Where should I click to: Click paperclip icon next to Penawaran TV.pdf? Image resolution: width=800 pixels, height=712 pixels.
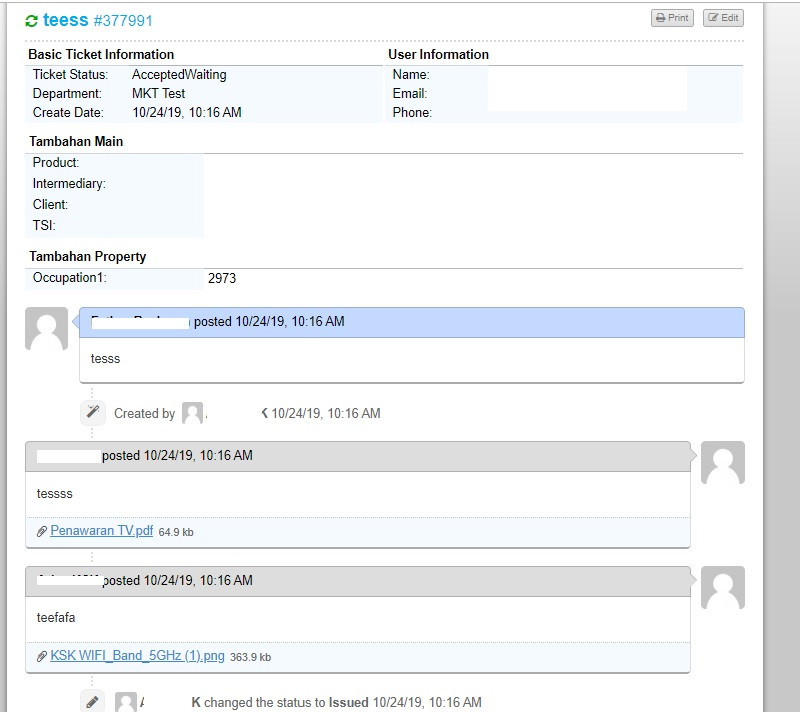click(42, 532)
